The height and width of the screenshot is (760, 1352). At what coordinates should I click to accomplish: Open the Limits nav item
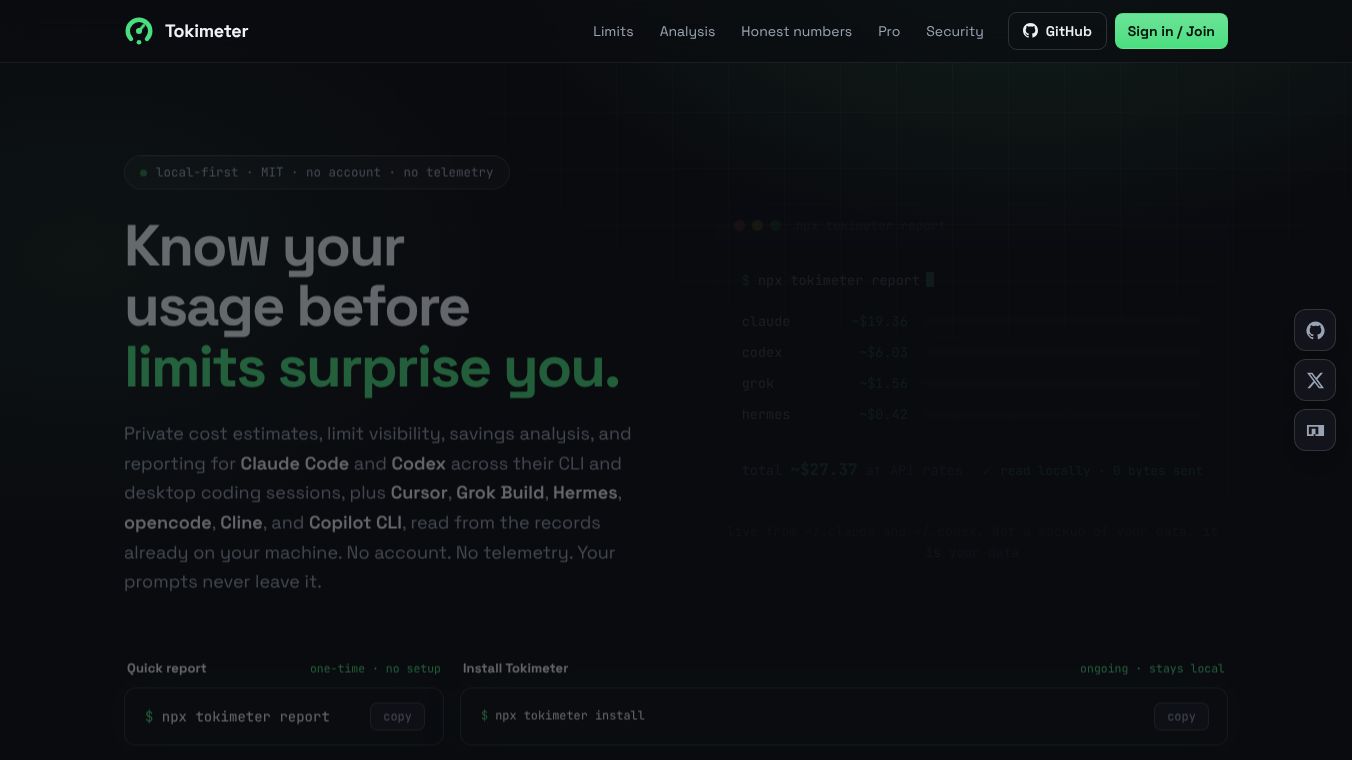pyautogui.click(x=613, y=31)
